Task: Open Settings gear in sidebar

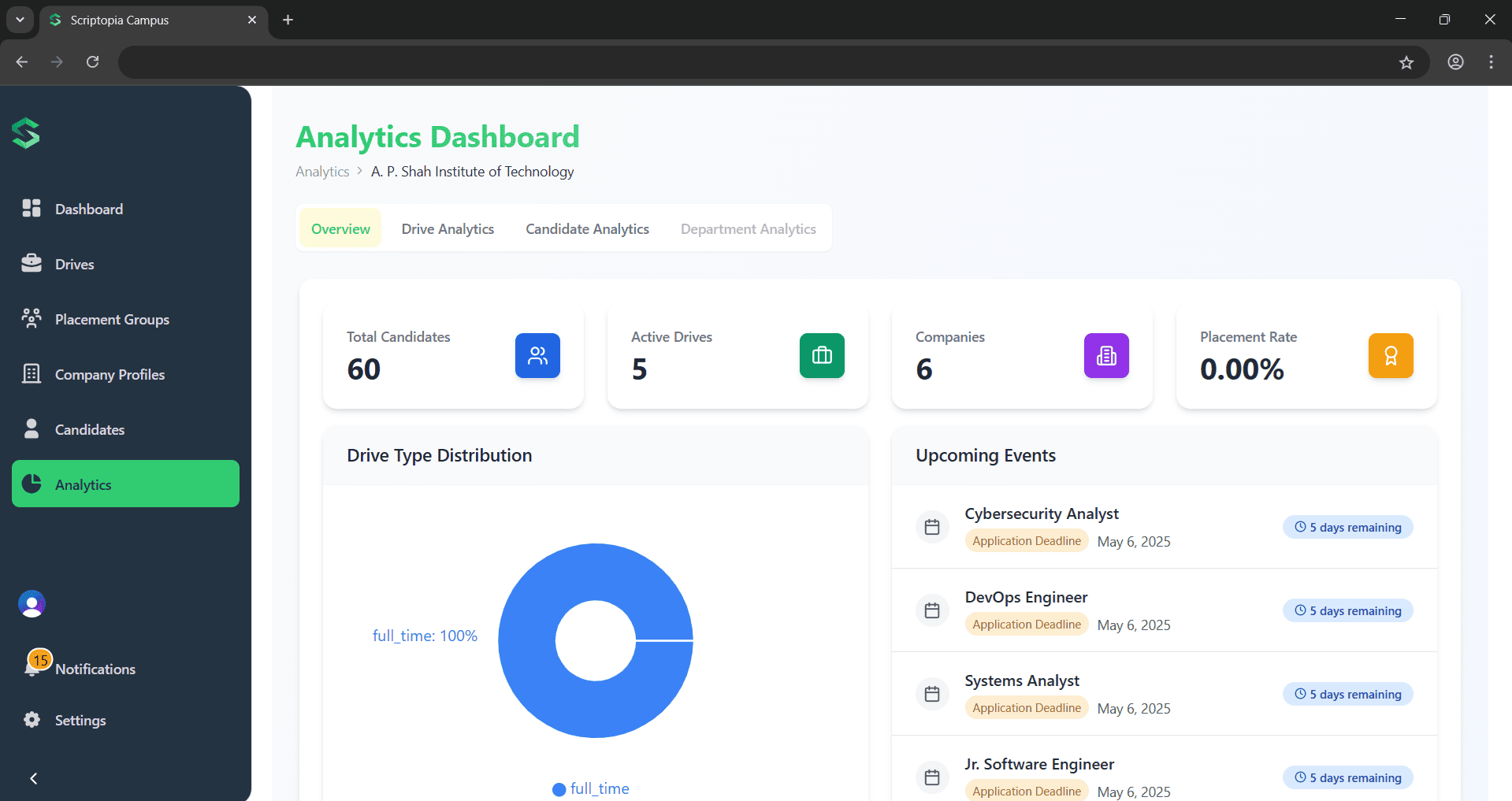Action: point(32,720)
